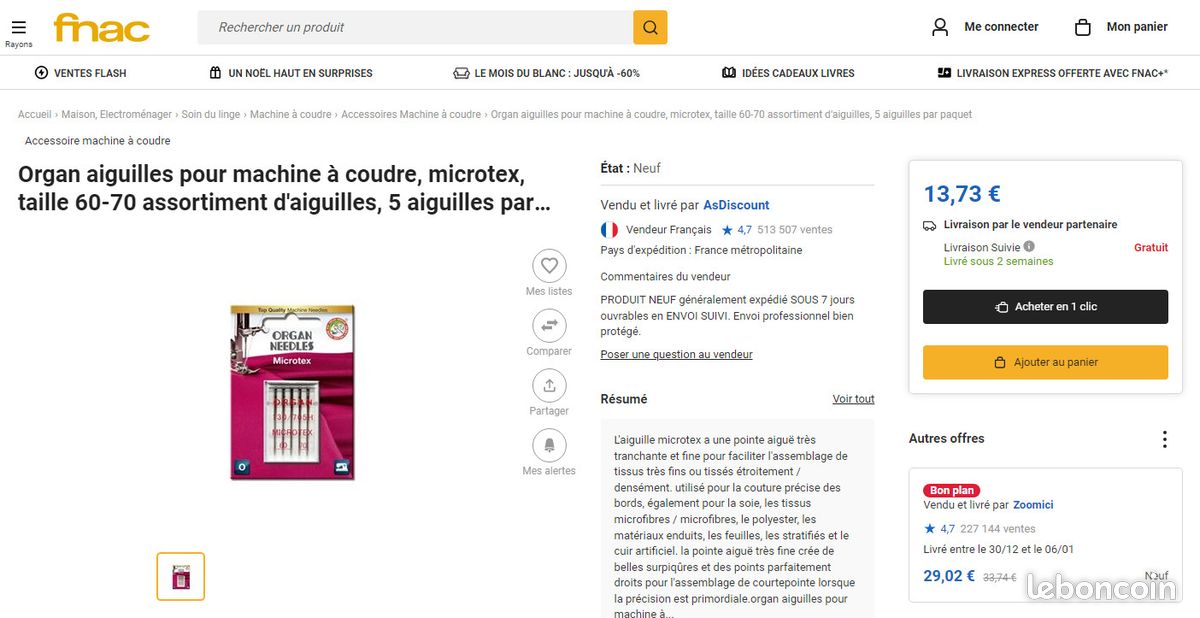Viewport: 1200px width, 618px height.
Task: Click the Partager share icon
Action: pyautogui.click(x=549, y=386)
